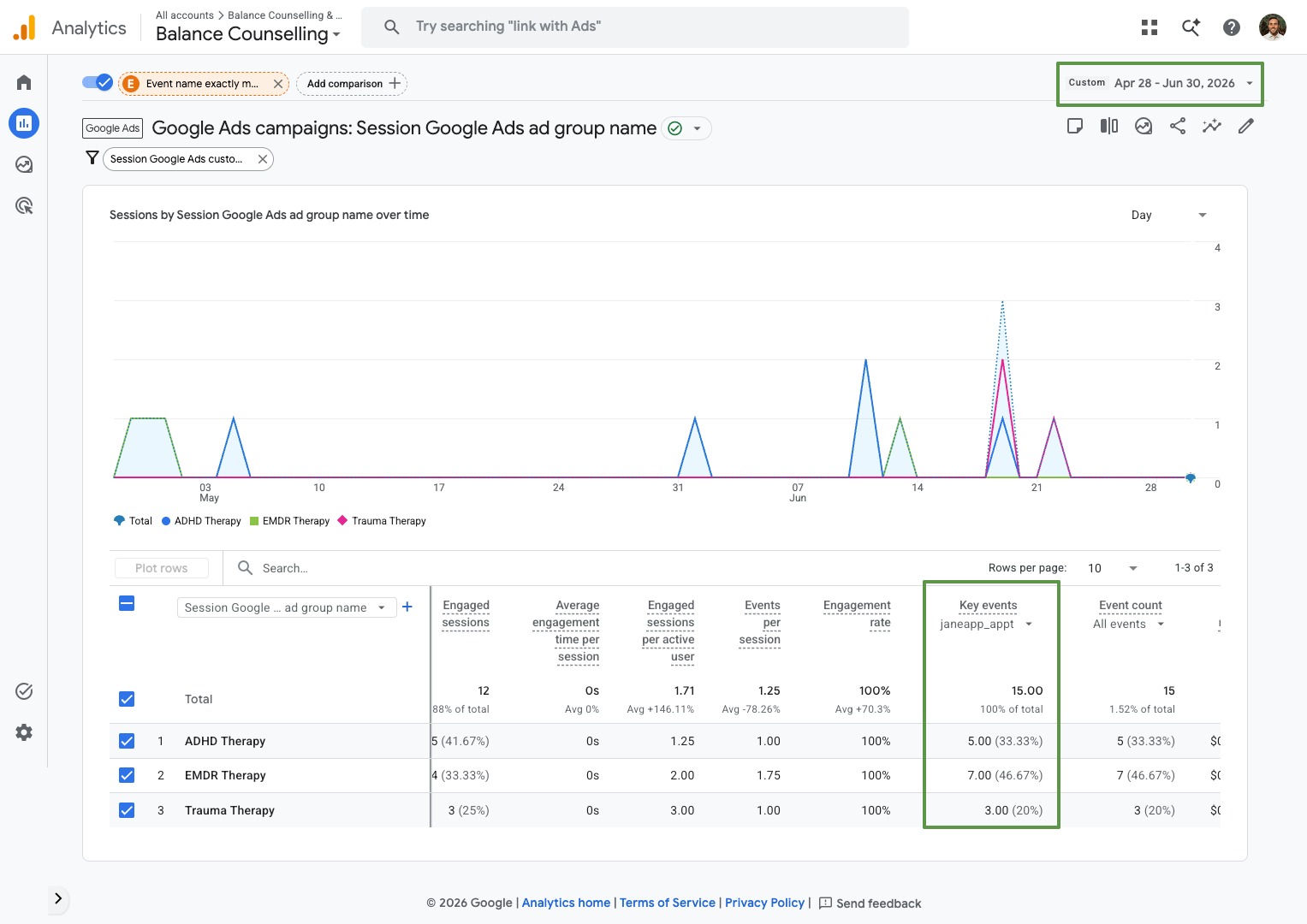Share this report icon
The width and height of the screenshot is (1307, 924).
[1178, 127]
